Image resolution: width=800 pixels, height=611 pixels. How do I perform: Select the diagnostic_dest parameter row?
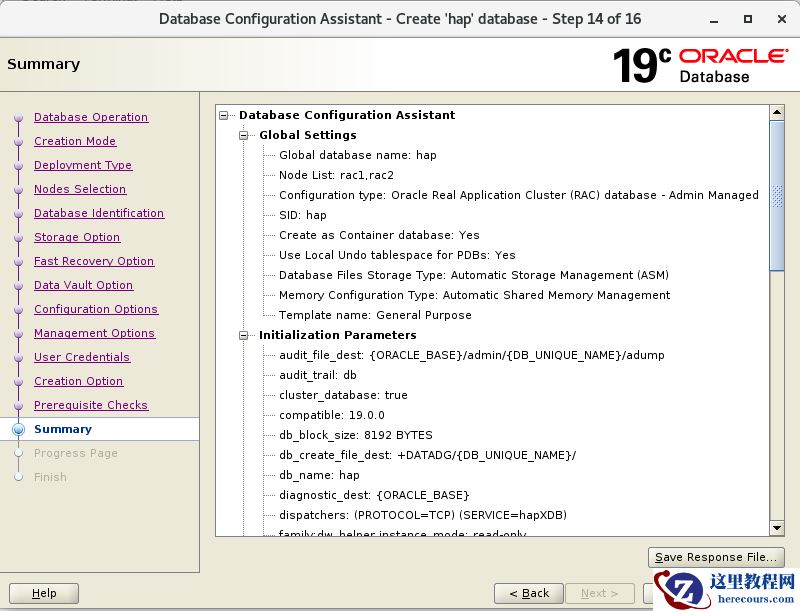[x=374, y=495]
